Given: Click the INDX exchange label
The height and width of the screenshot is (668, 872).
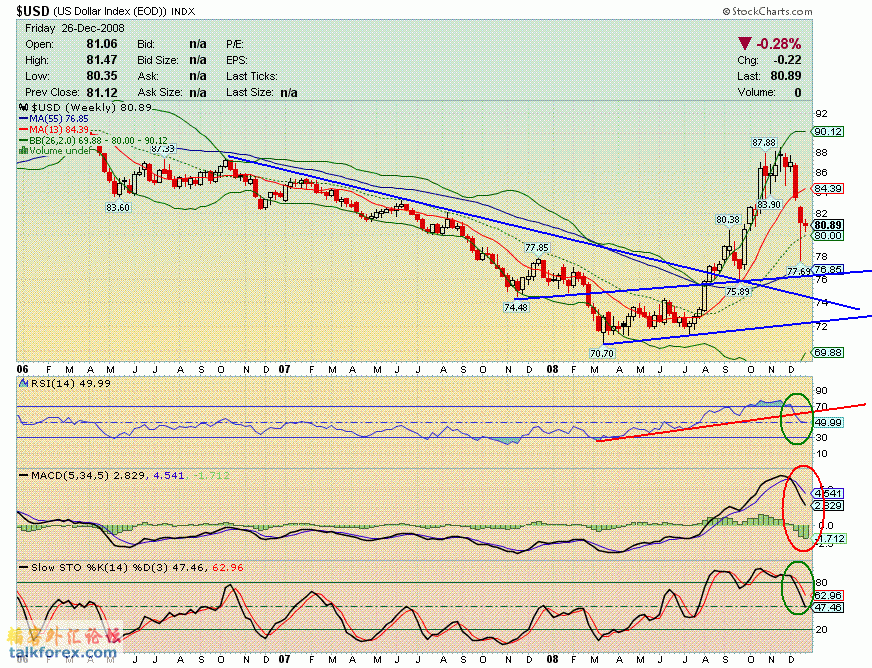Looking at the screenshot, I should click(x=183, y=11).
